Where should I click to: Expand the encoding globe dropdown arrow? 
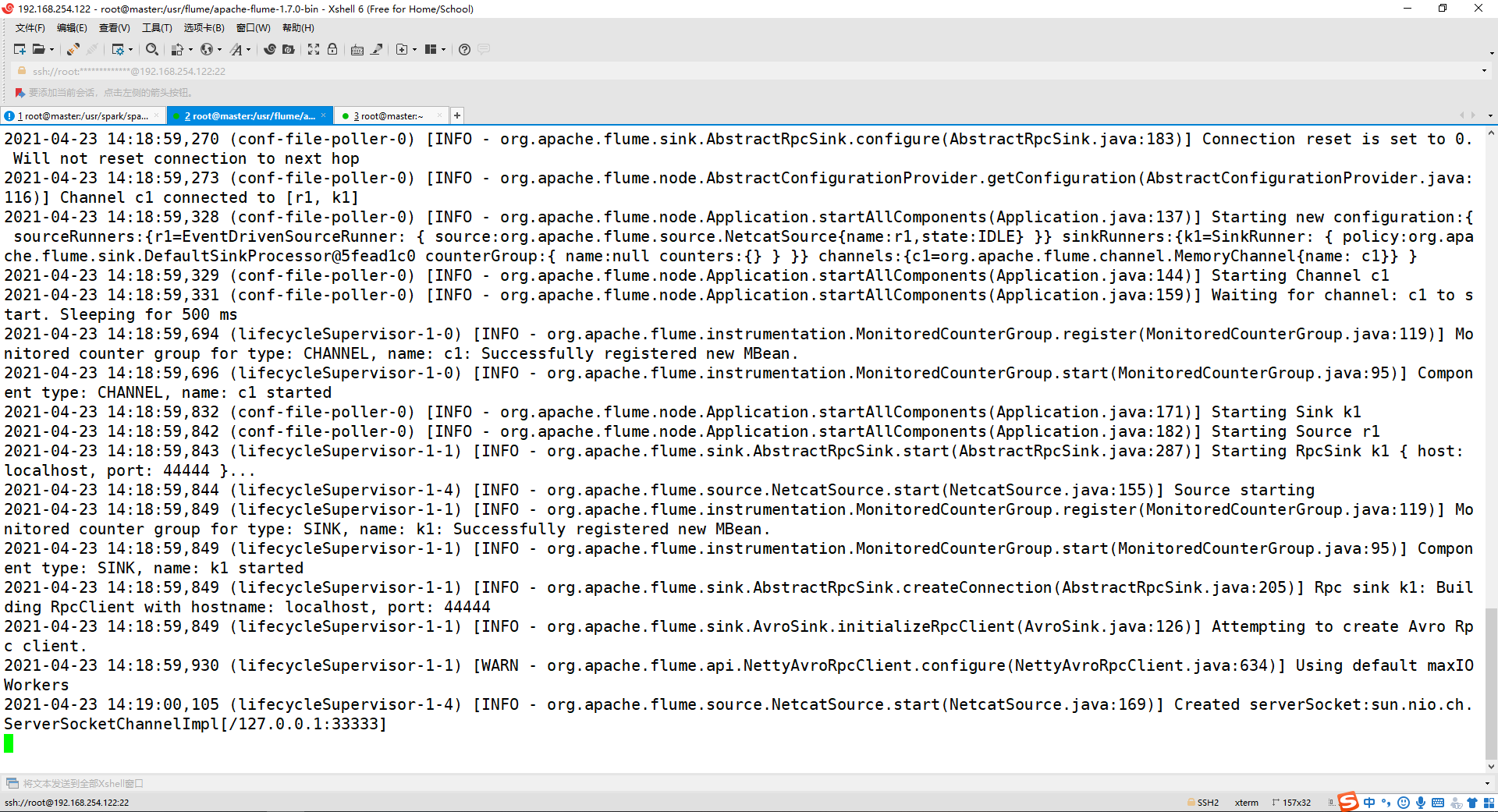[219, 49]
